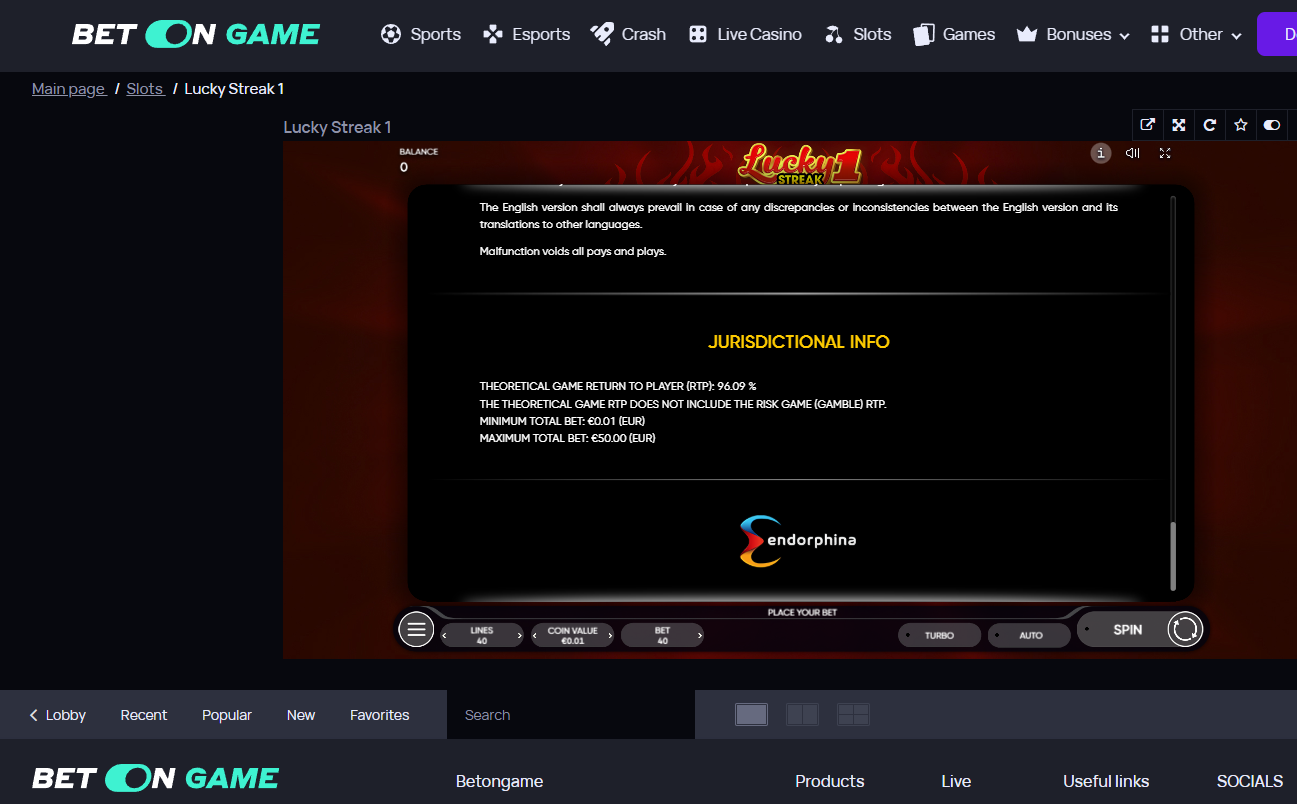
Task: Open the game hamburger menu
Action: (416, 630)
